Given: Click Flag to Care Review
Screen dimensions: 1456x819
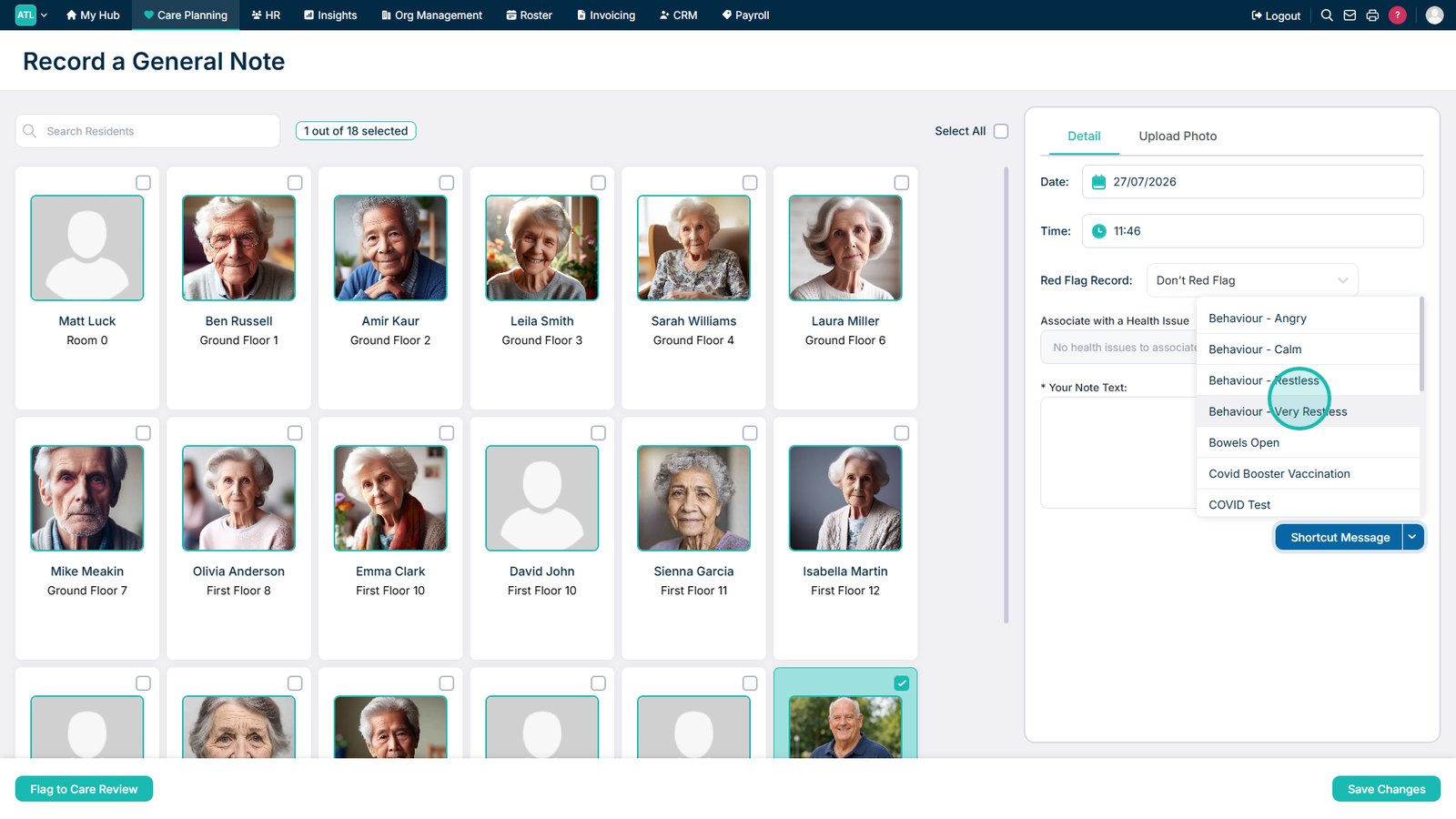Looking at the screenshot, I should pyautogui.click(x=84, y=789).
